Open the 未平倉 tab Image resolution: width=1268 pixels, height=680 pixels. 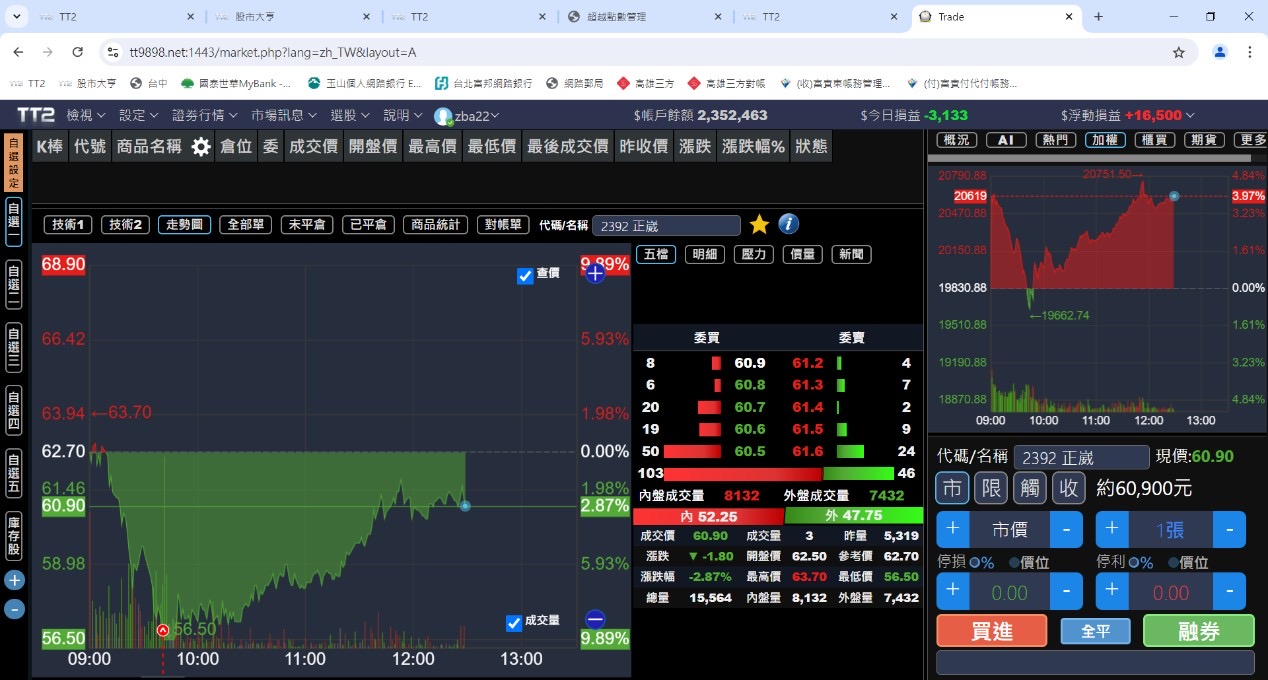[x=306, y=225]
